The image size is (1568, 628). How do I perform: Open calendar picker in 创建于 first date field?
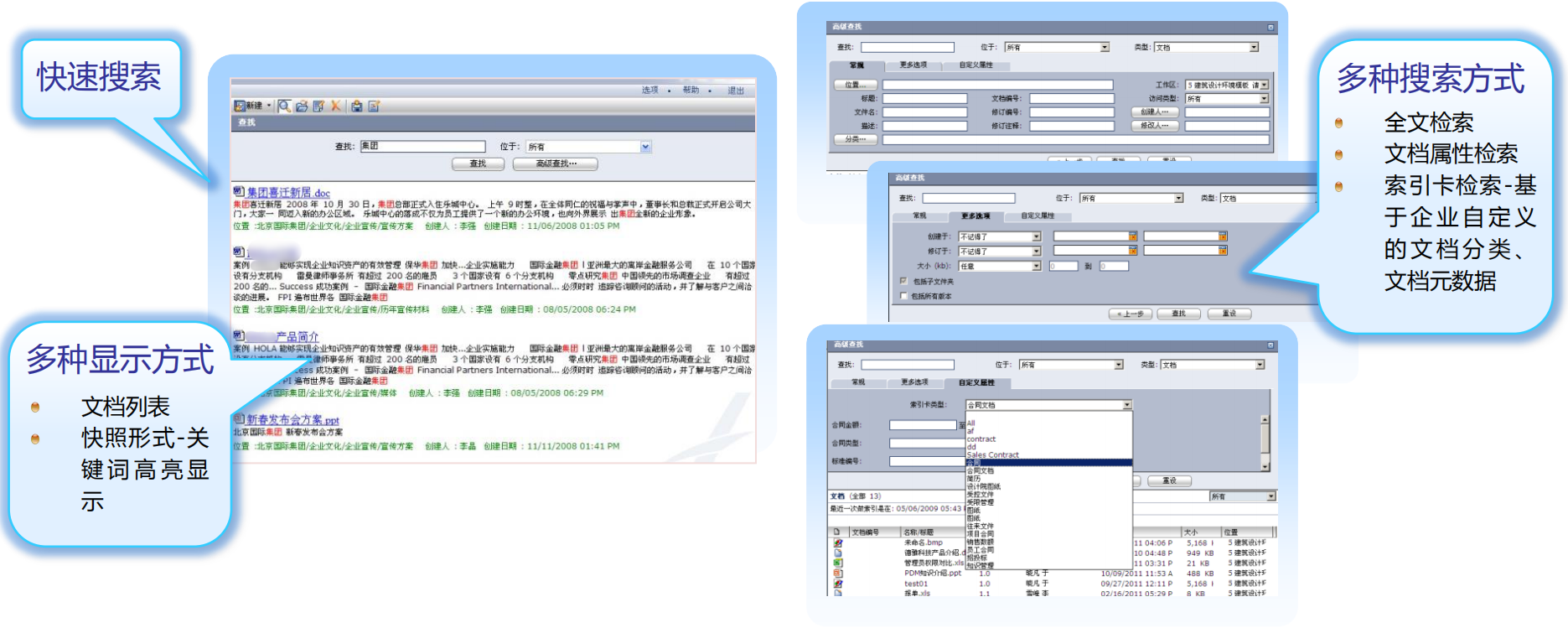click(1133, 236)
